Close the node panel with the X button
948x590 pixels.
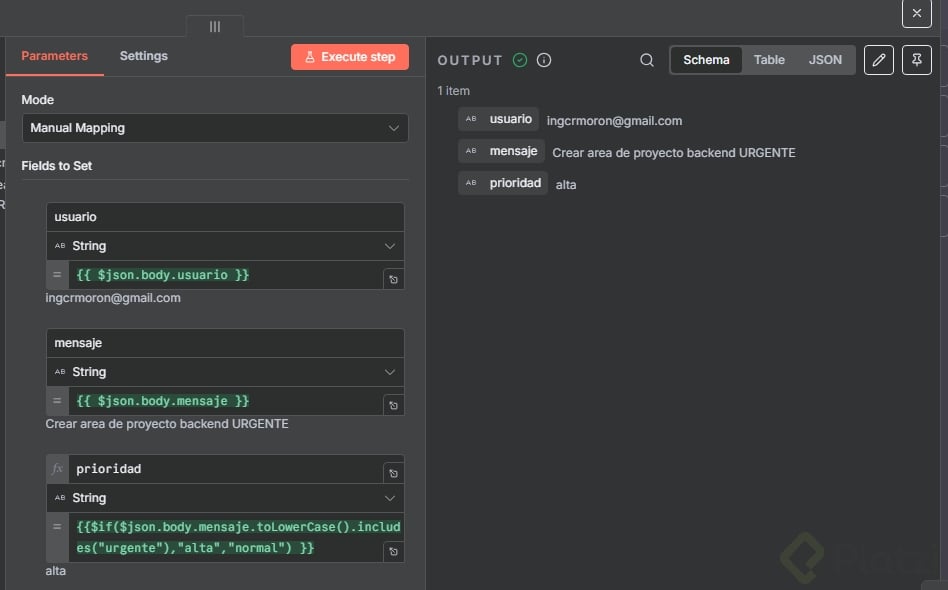917,13
